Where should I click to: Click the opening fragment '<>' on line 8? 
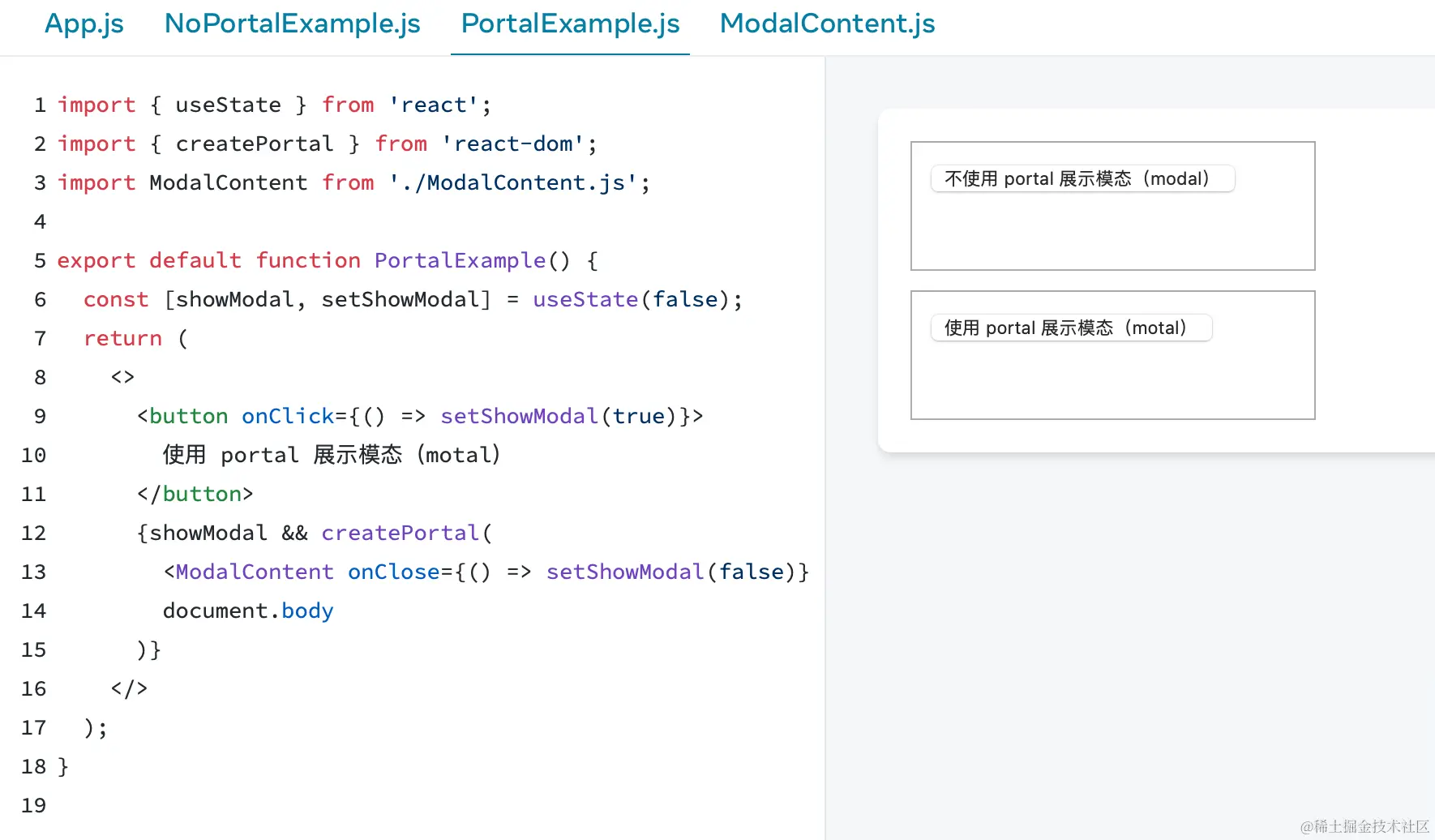[123, 377]
